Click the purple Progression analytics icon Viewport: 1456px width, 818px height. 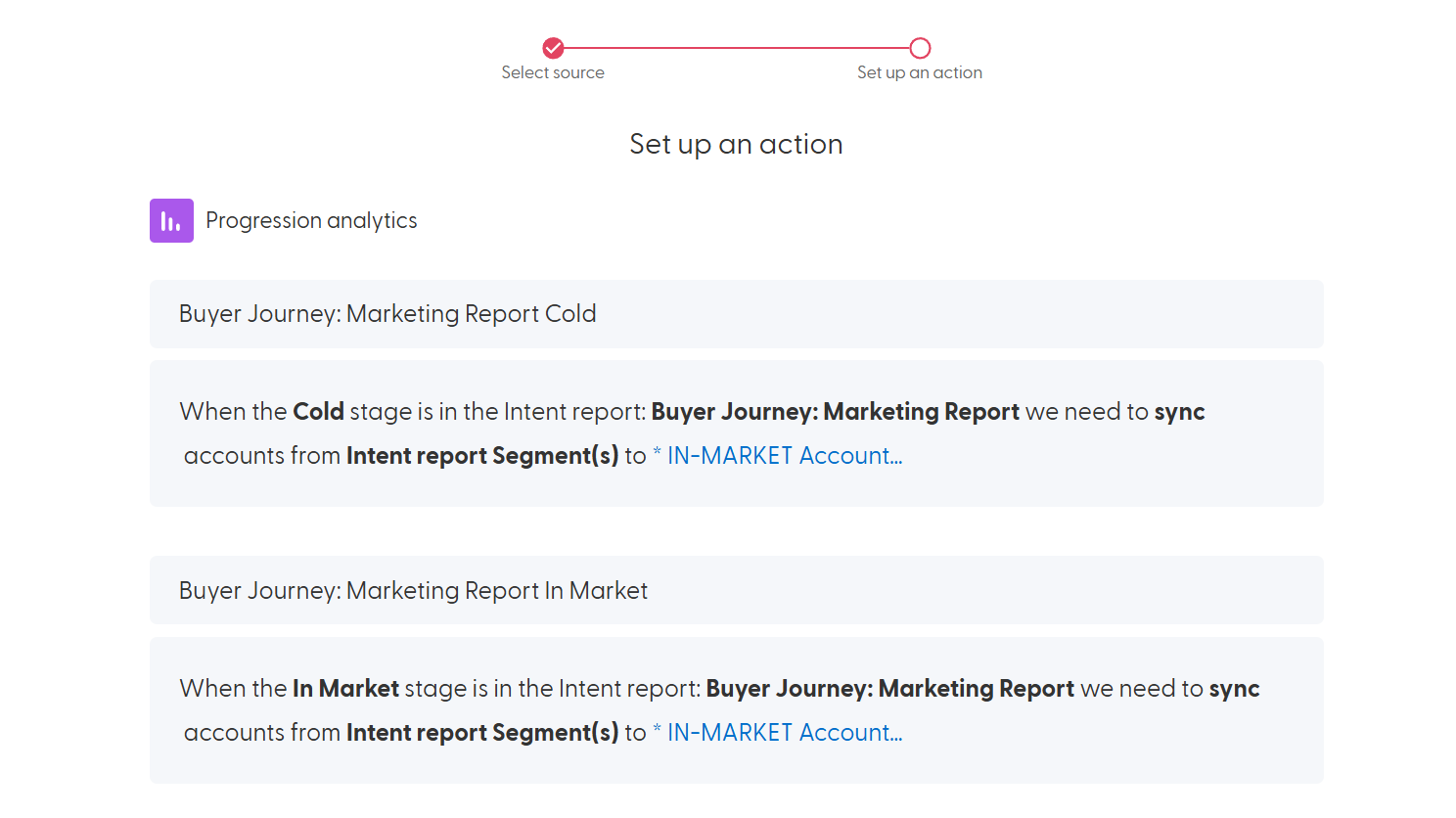point(171,220)
